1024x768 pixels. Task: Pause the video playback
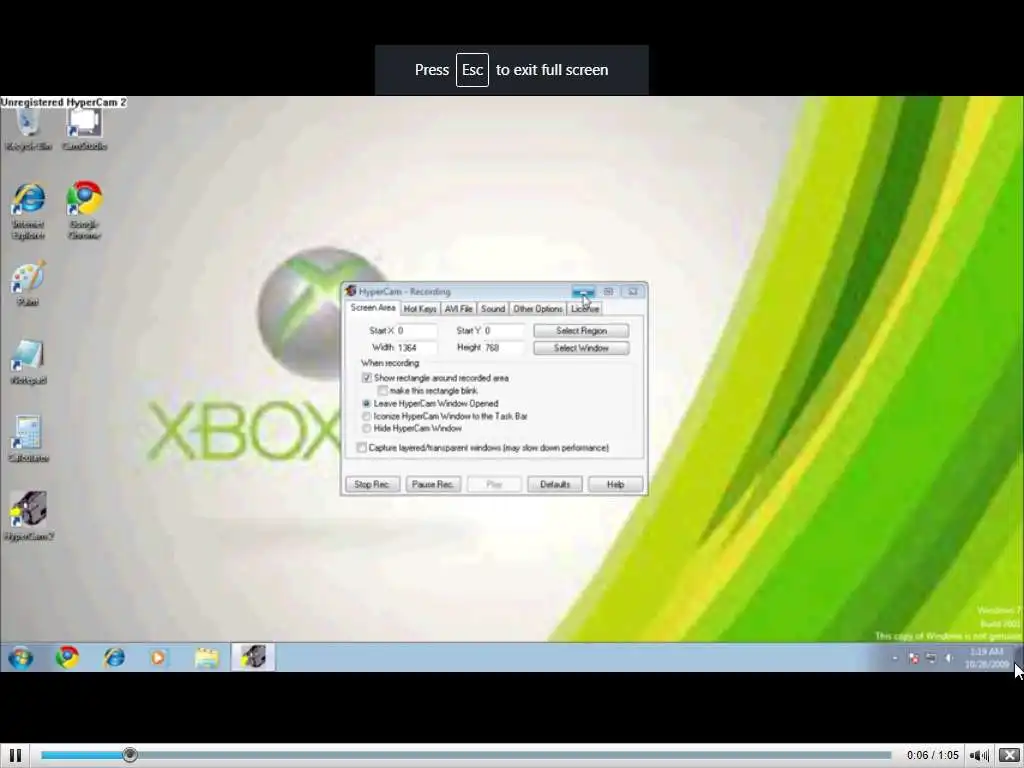click(16, 755)
